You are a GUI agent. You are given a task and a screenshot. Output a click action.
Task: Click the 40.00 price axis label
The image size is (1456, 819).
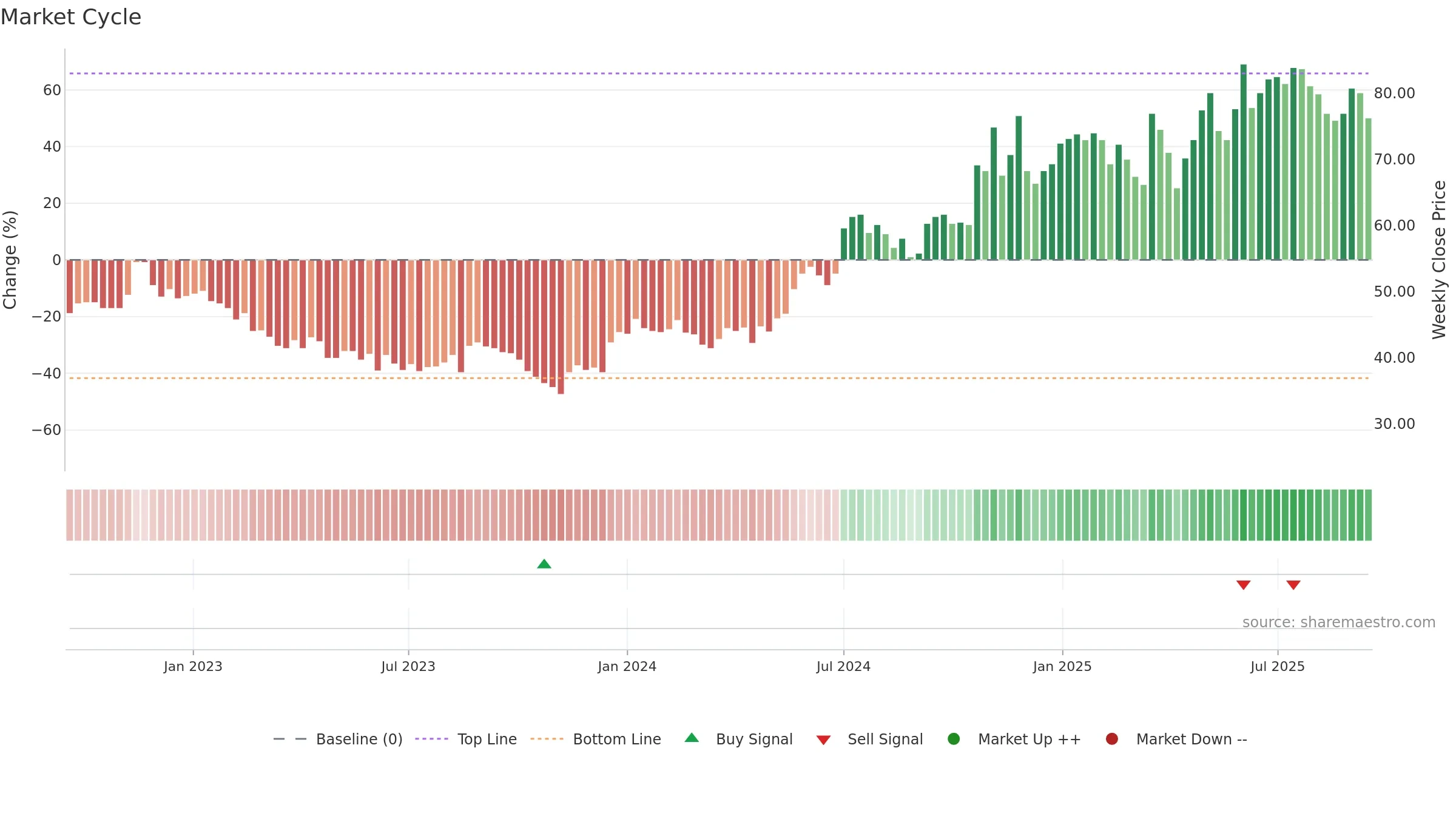1395,358
